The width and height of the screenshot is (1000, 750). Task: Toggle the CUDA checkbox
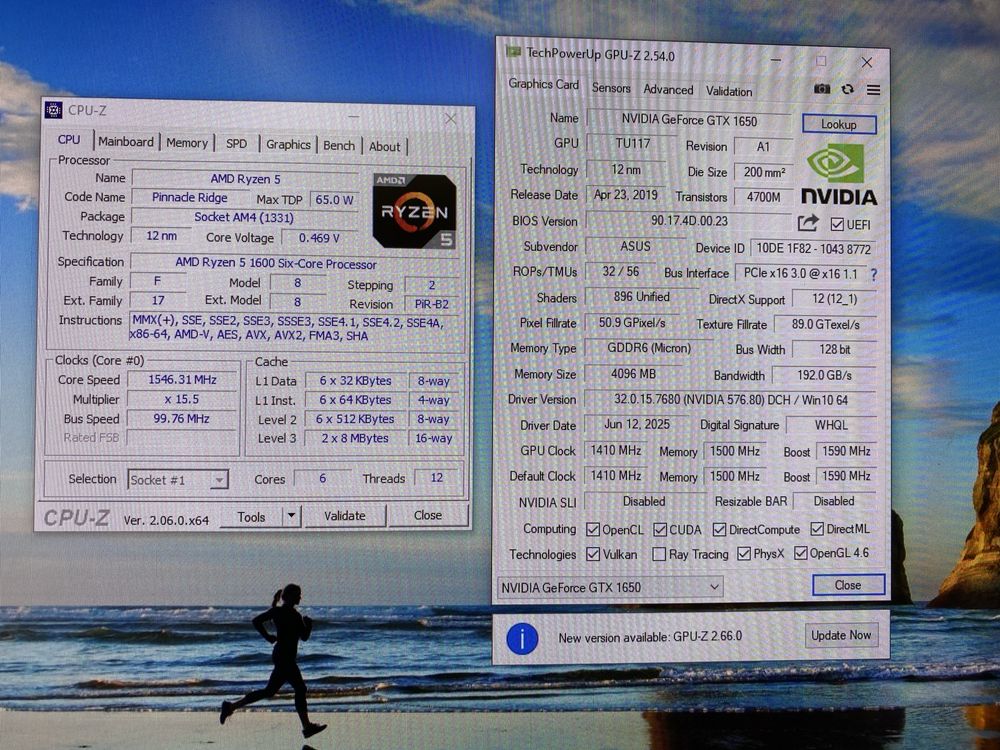660,529
